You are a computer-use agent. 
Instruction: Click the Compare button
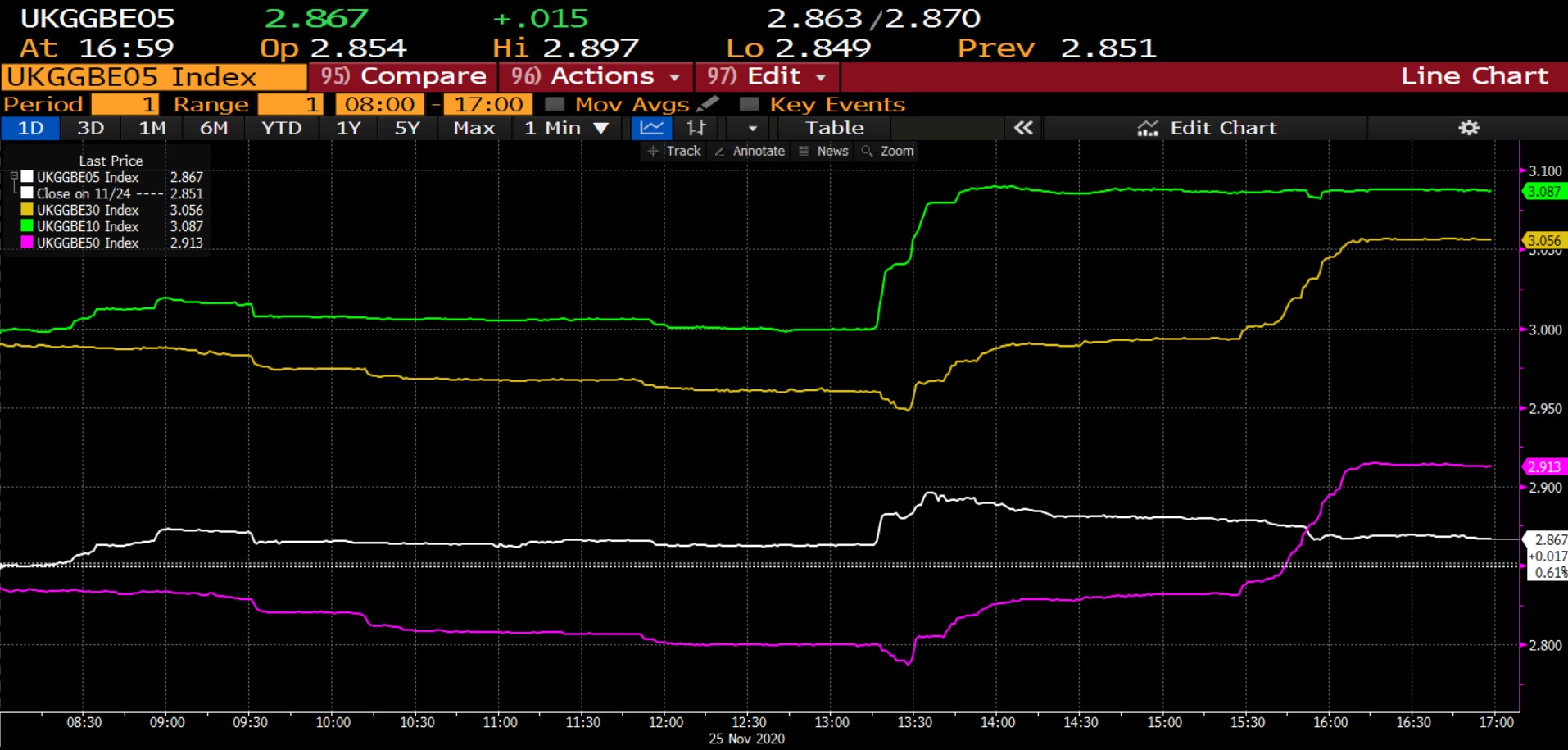[x=403, y=76]
